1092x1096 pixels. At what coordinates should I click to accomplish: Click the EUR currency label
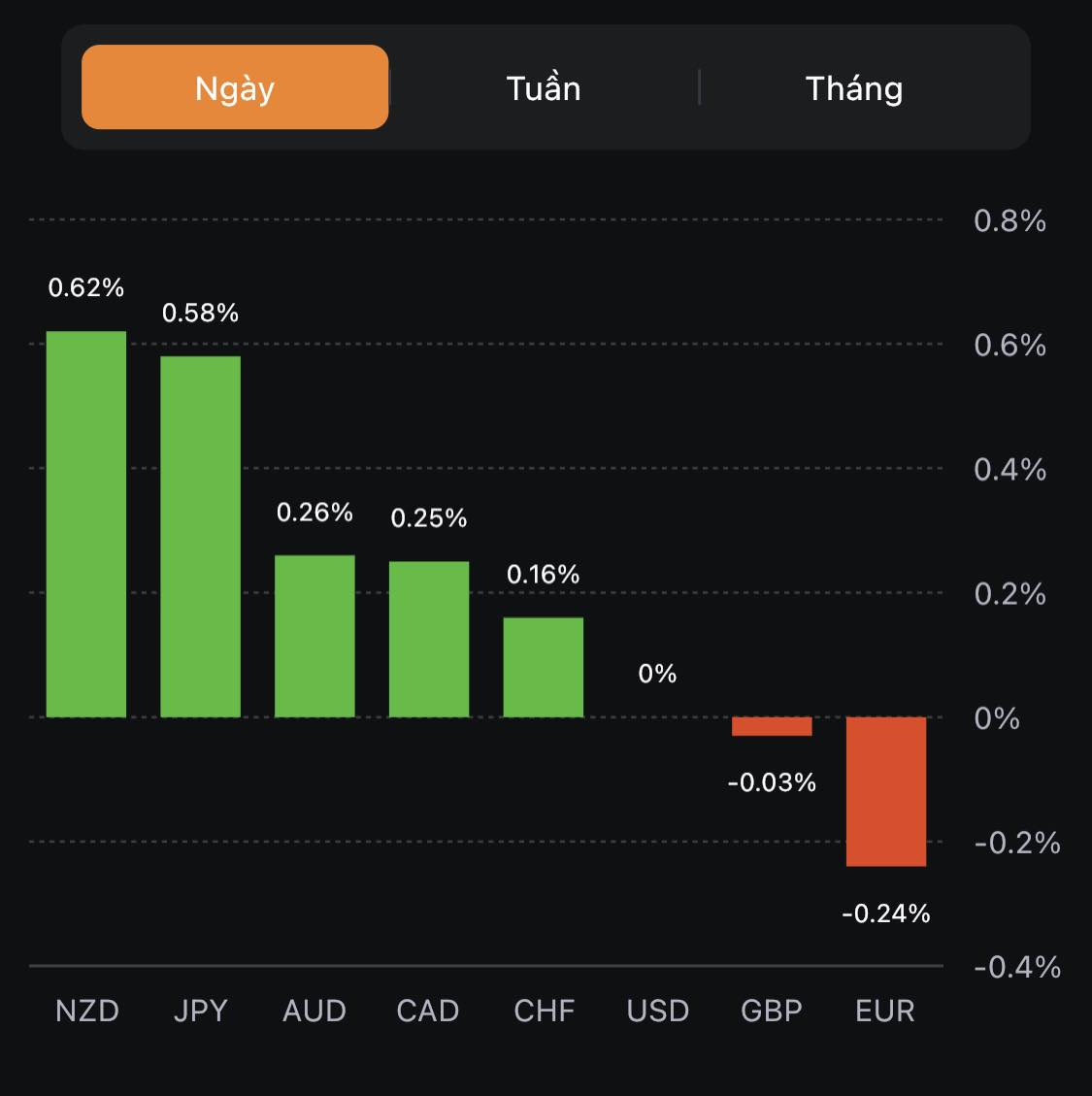885,1011
